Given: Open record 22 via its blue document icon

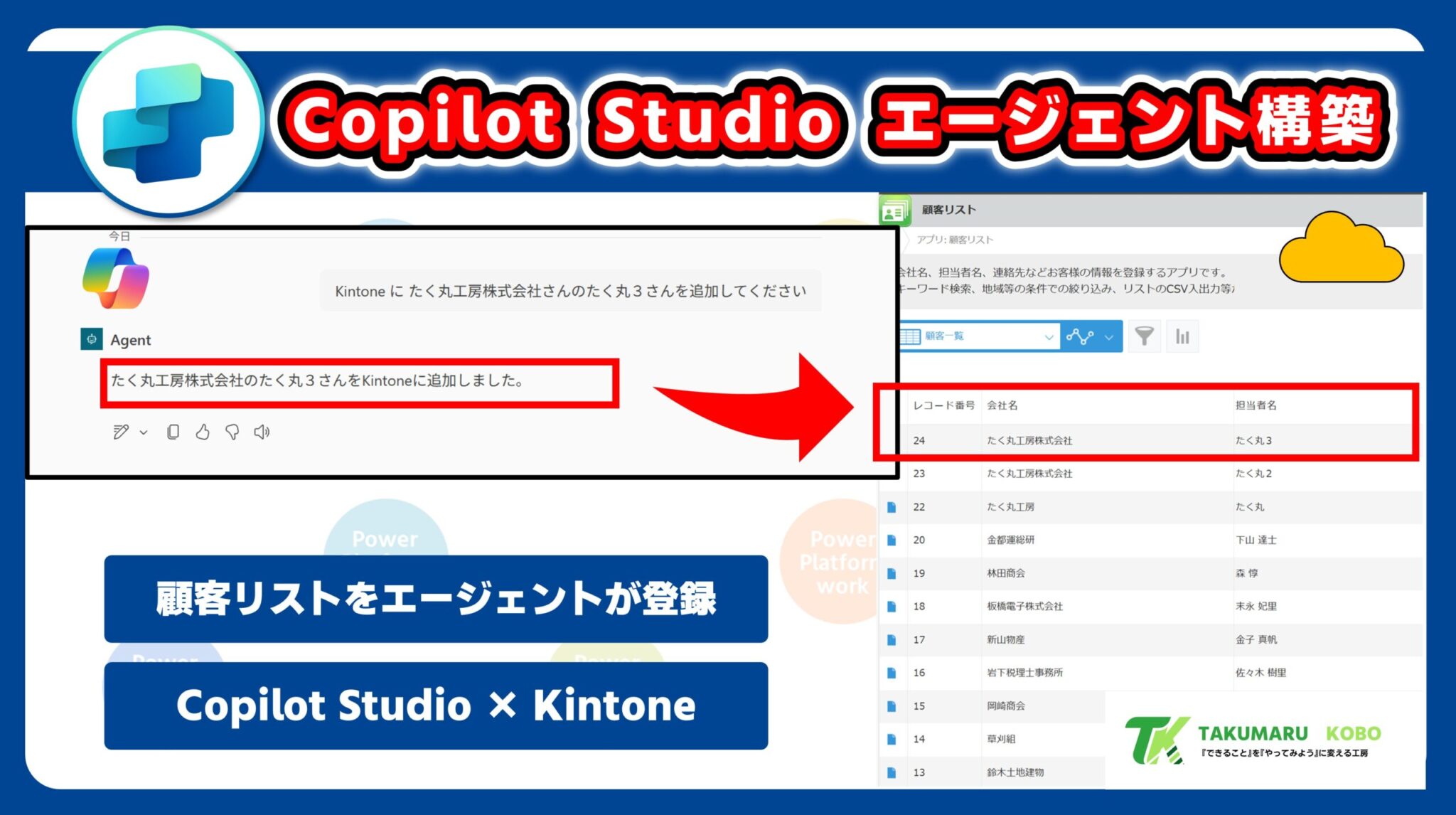Looking at the screenshot, I should coord(893,506).
